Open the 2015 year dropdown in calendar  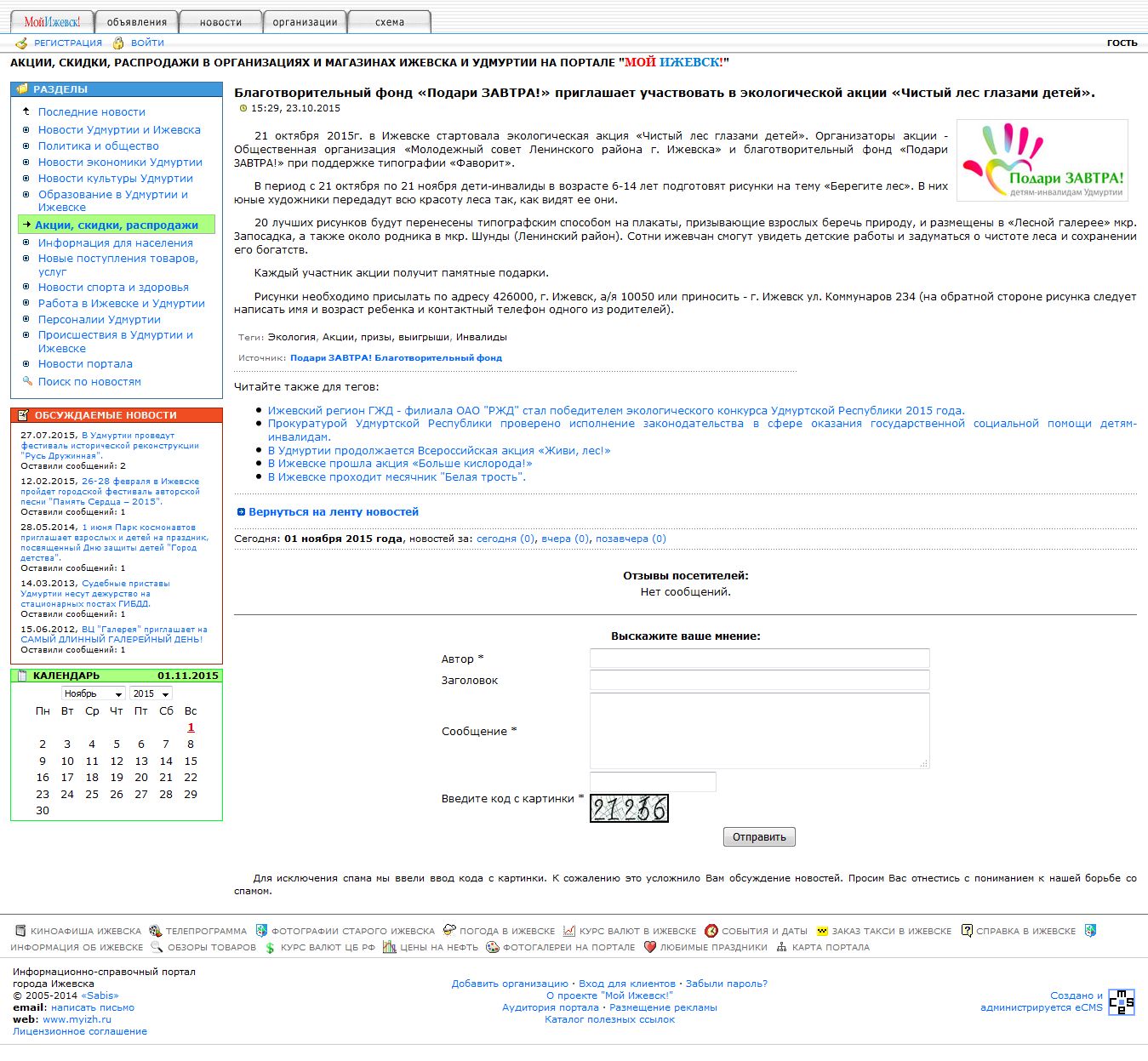click(x=151, y=693)
